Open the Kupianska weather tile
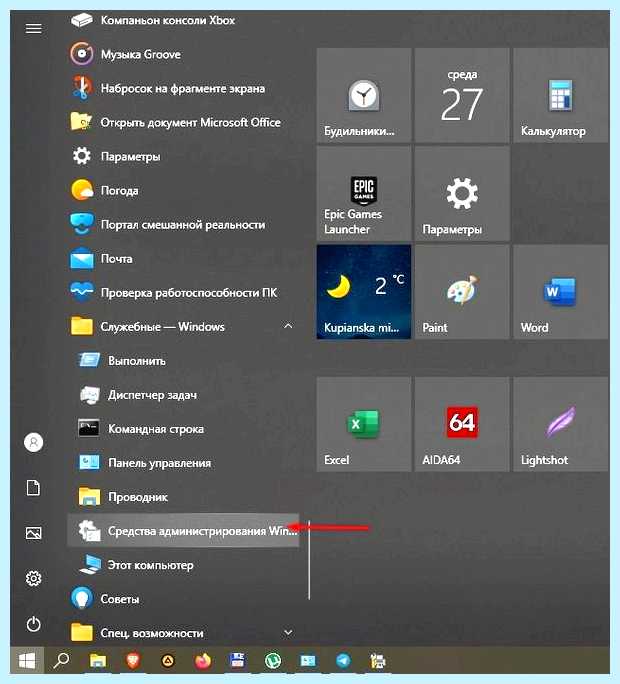 click(364, 292)
